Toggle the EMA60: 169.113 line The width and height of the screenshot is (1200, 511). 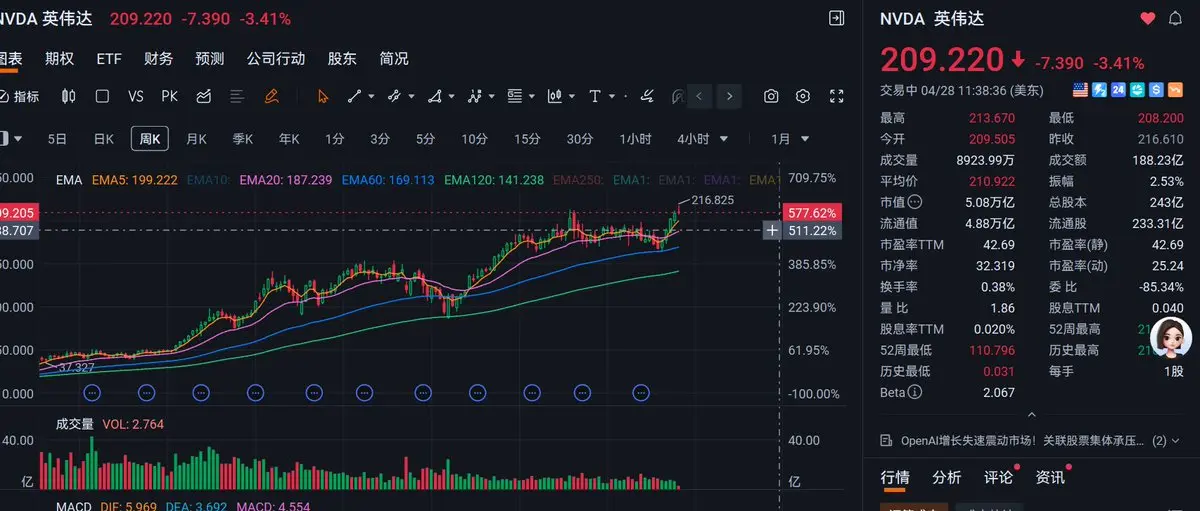tap(388, 180)
